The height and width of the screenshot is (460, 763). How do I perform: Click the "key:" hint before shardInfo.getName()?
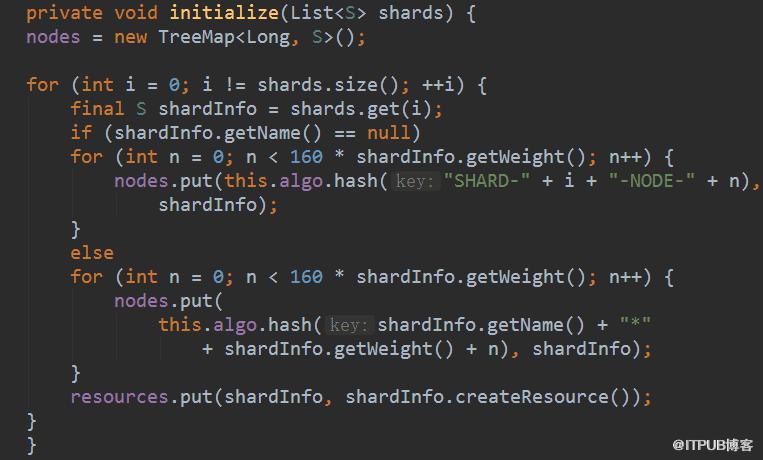click(349, 325)
